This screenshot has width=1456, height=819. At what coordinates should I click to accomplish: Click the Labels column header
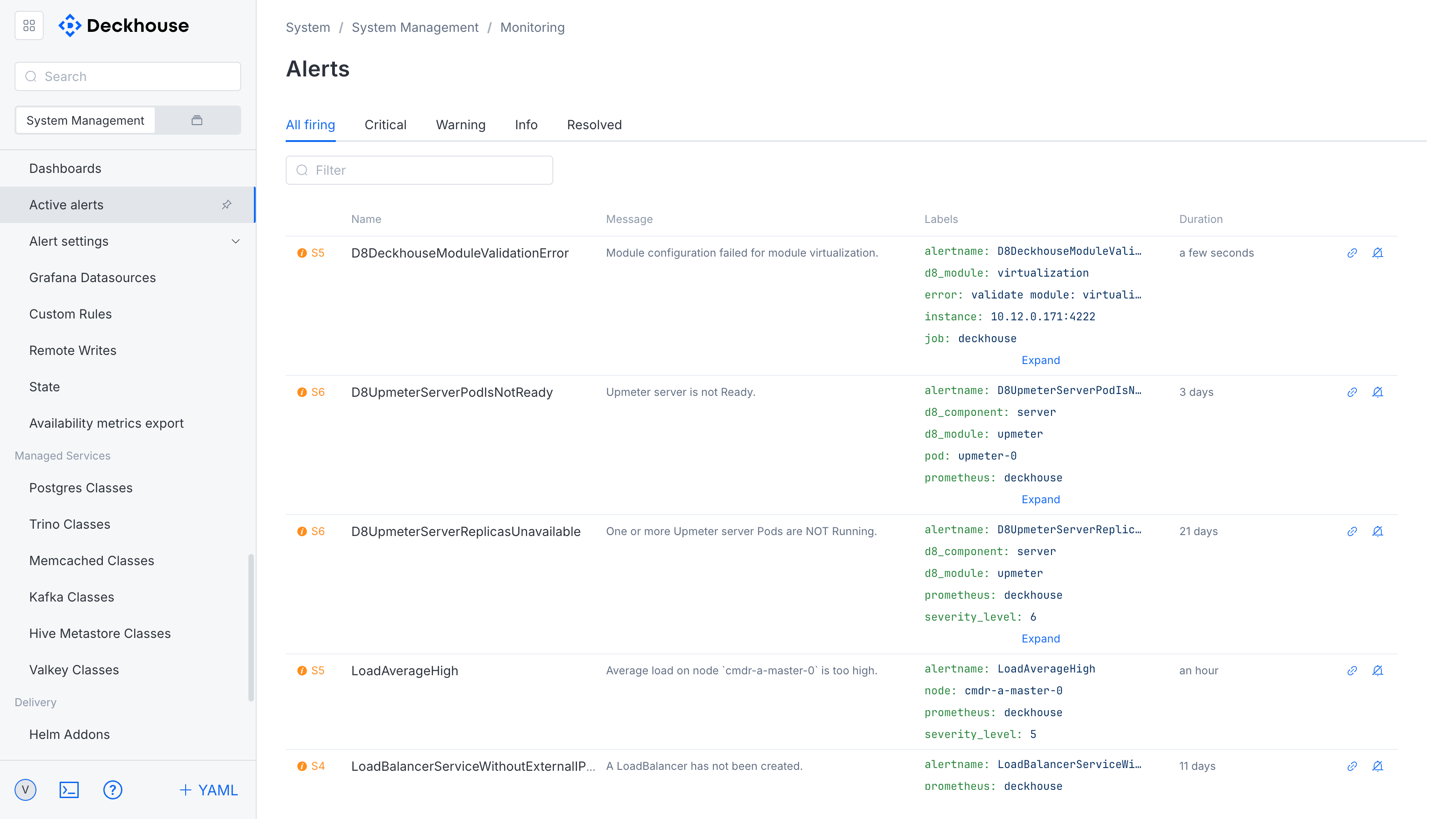click(940, 219)
